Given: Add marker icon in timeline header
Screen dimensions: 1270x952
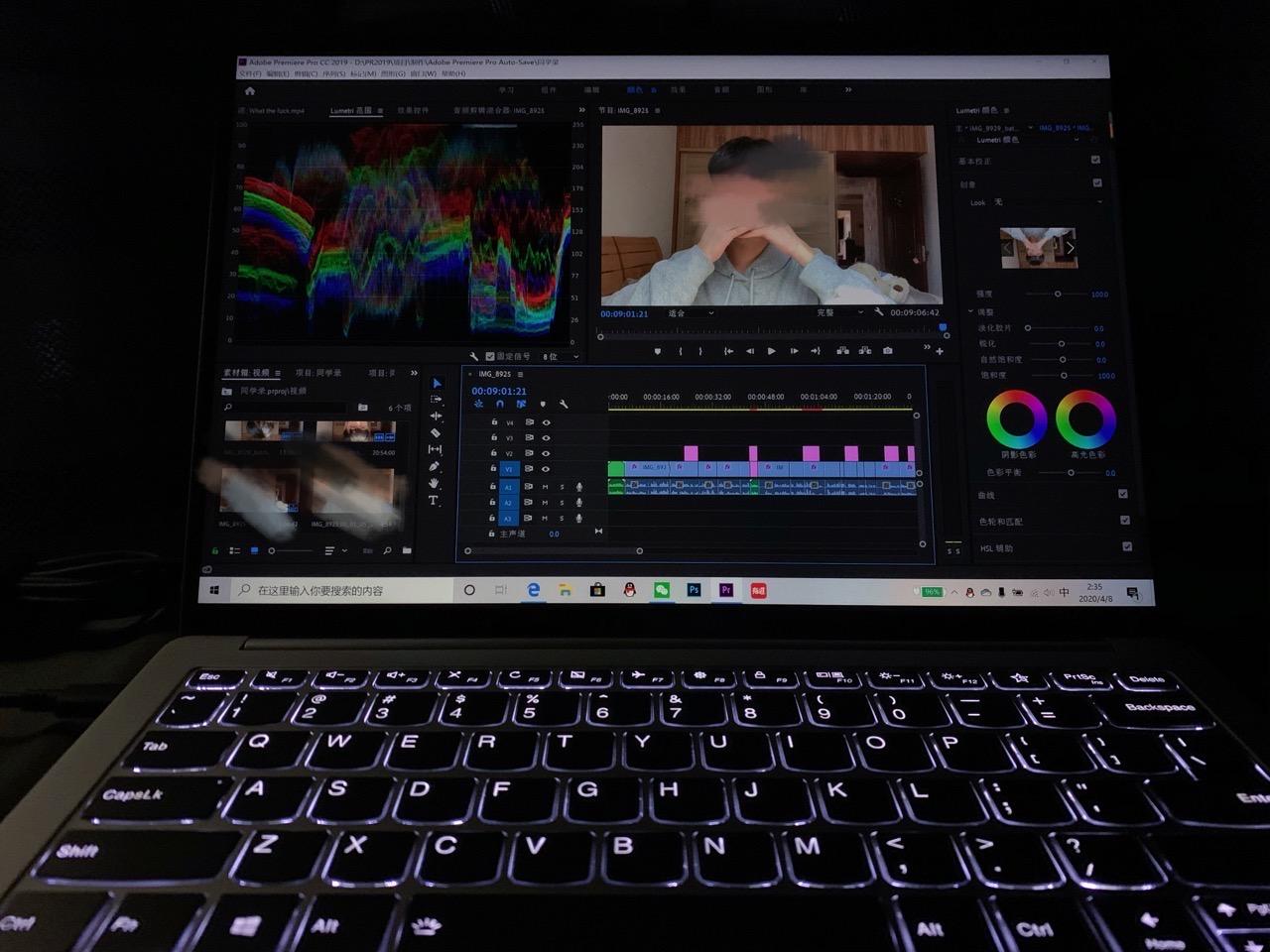Looking at the screenshot, I should click(x=543, y=405).
